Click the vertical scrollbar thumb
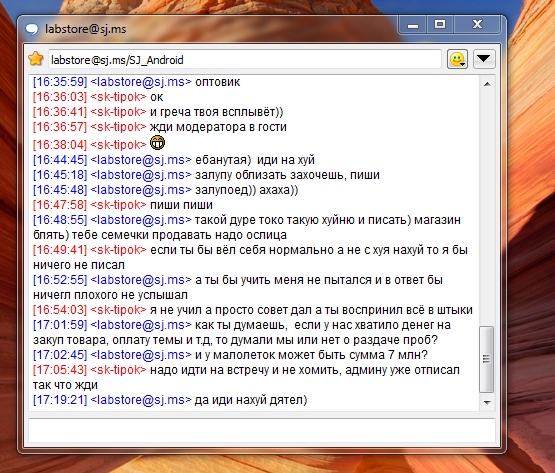 pyautogui.click(x=487, y=359)
